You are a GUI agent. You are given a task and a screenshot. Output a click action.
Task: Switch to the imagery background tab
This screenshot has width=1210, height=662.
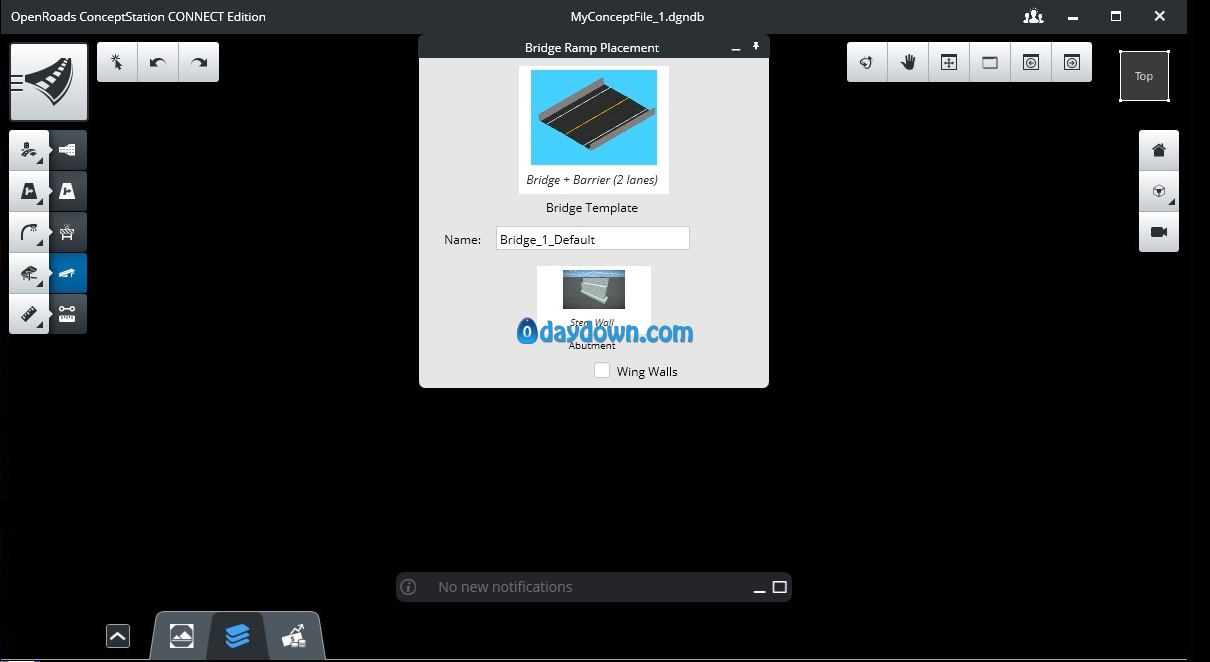click(182, 636)
